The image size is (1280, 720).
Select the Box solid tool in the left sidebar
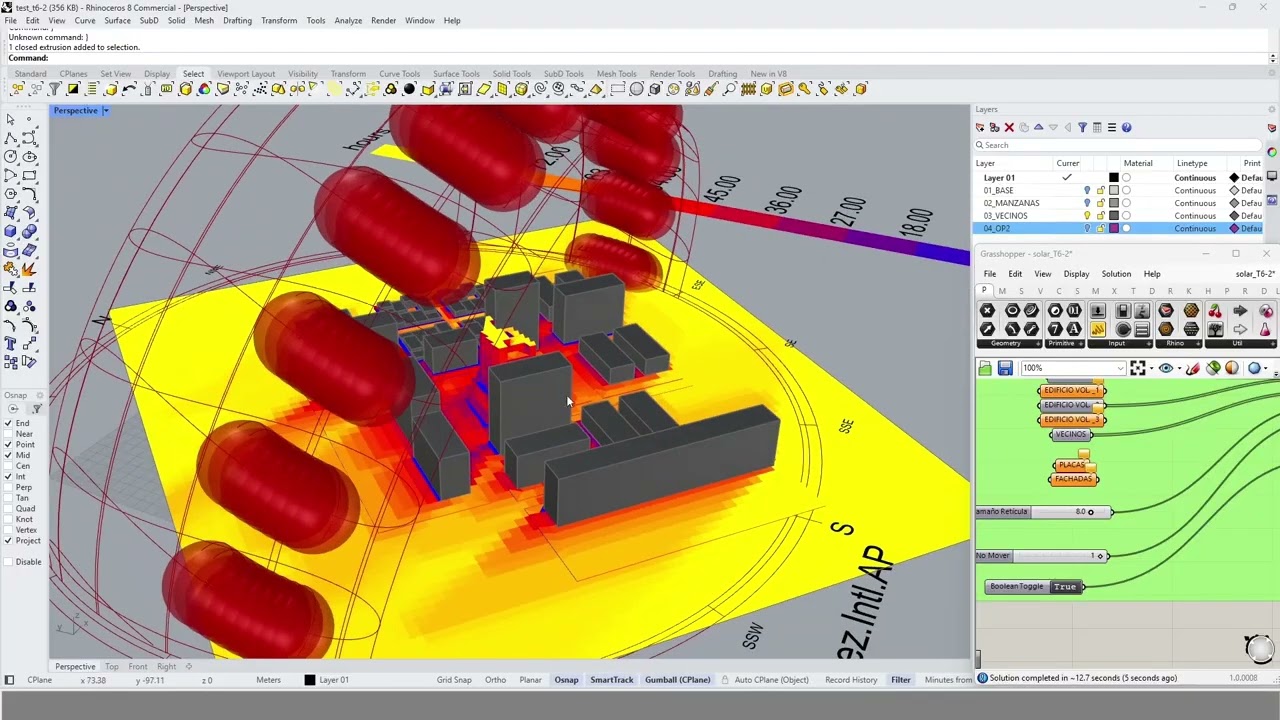click(10, 231)
